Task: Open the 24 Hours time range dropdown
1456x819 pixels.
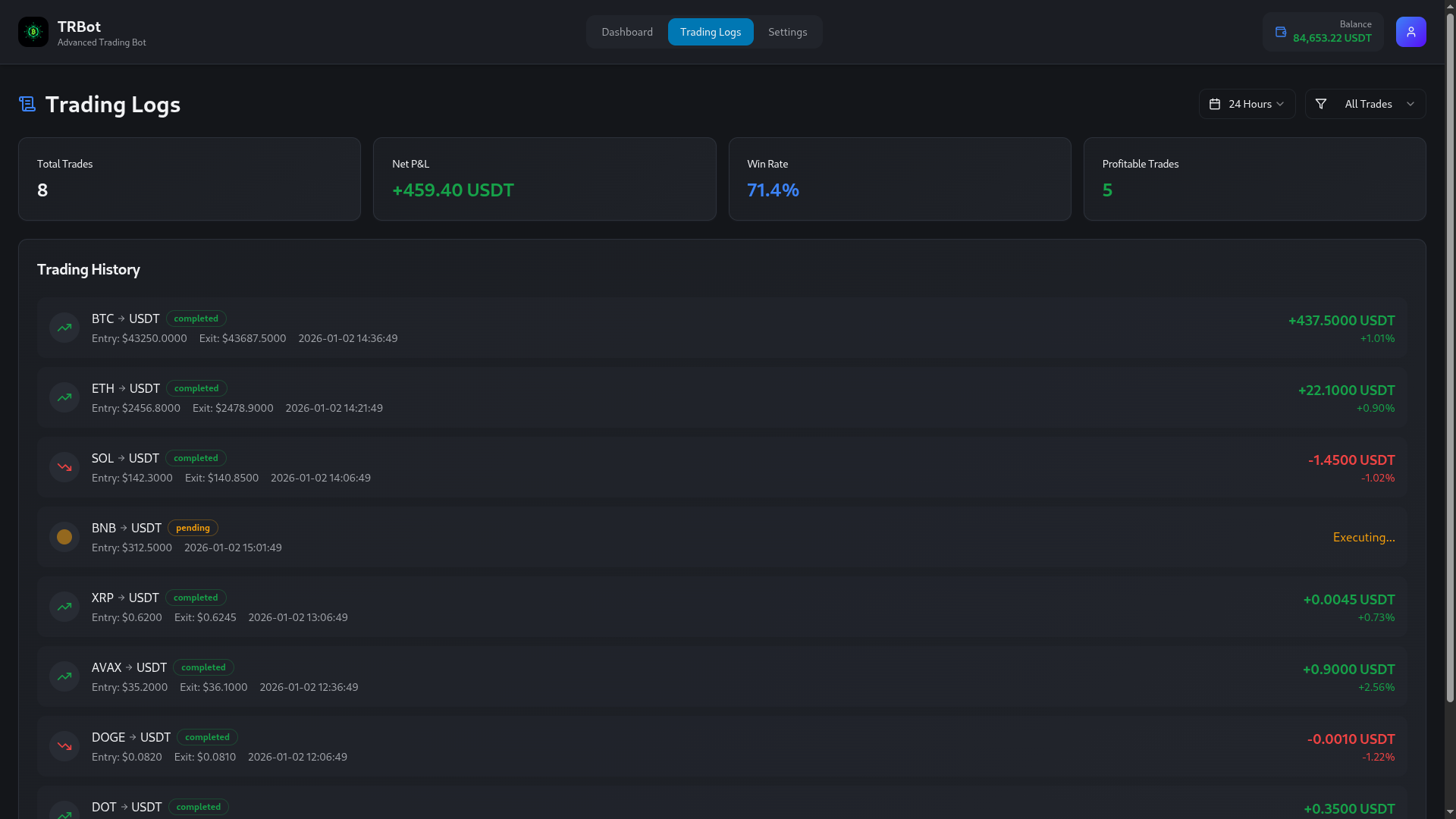Action: coord(1247,104)
